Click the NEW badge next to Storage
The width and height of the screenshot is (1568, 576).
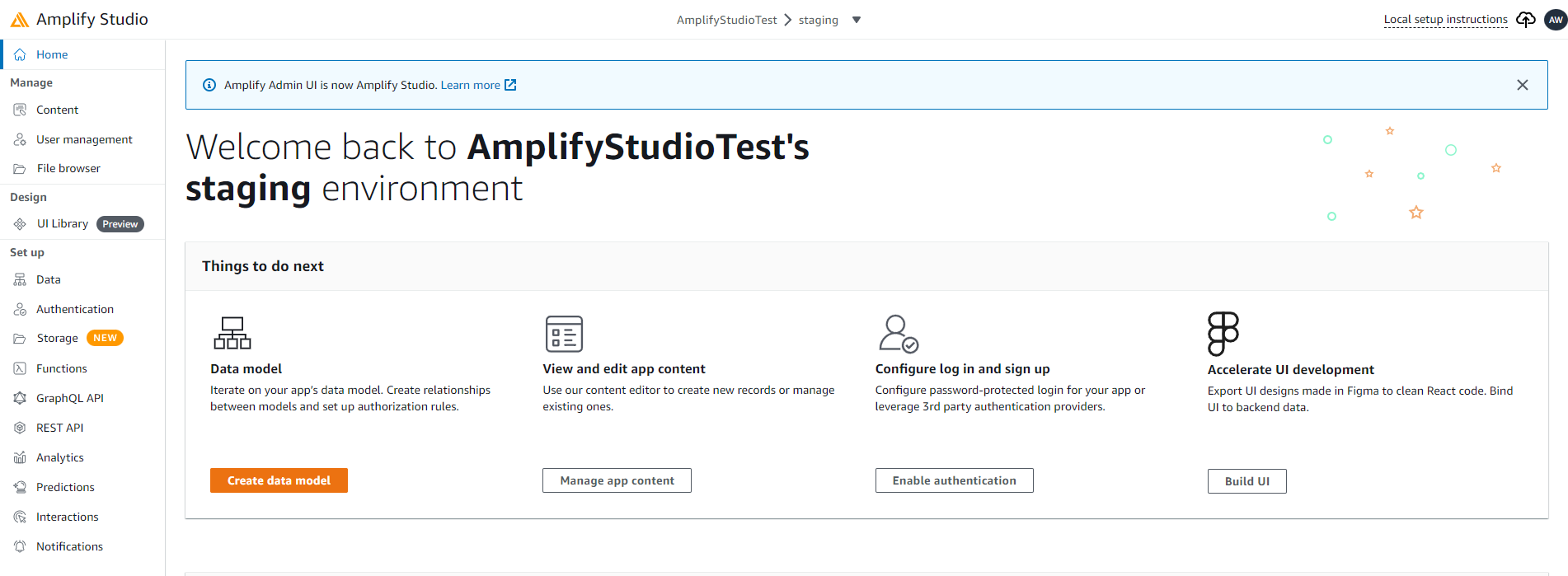pos(105,338)
